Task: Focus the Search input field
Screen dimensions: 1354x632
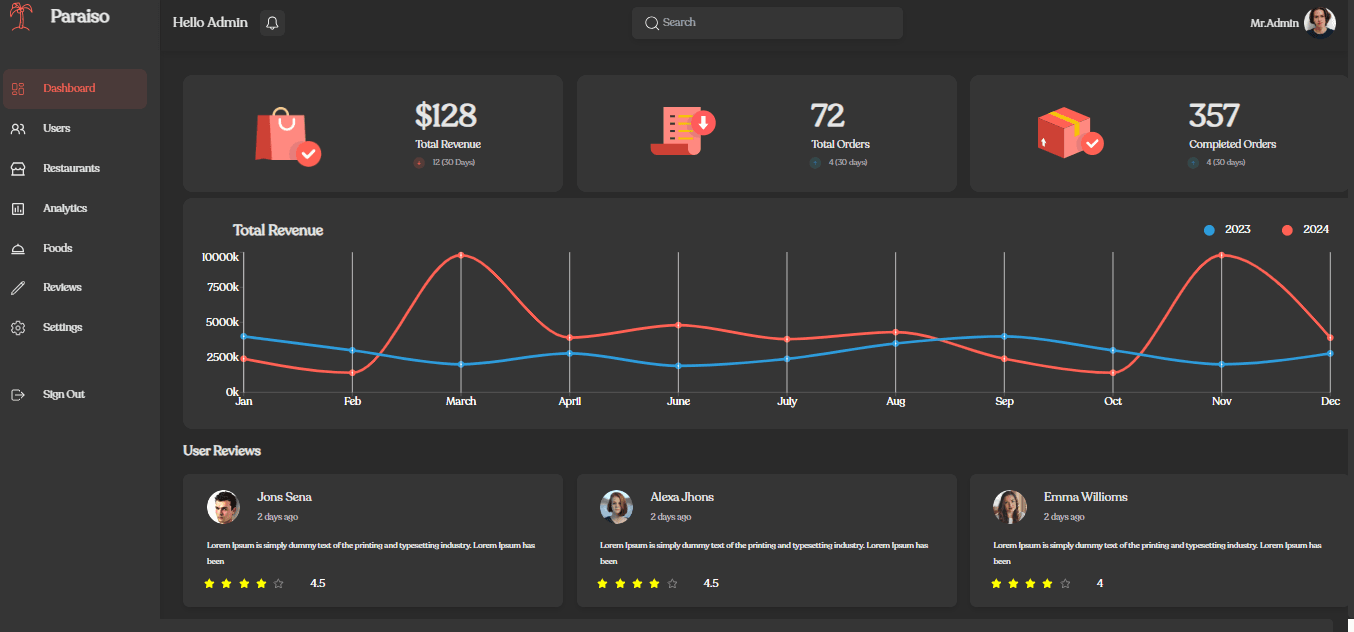Action: [767, 23]
